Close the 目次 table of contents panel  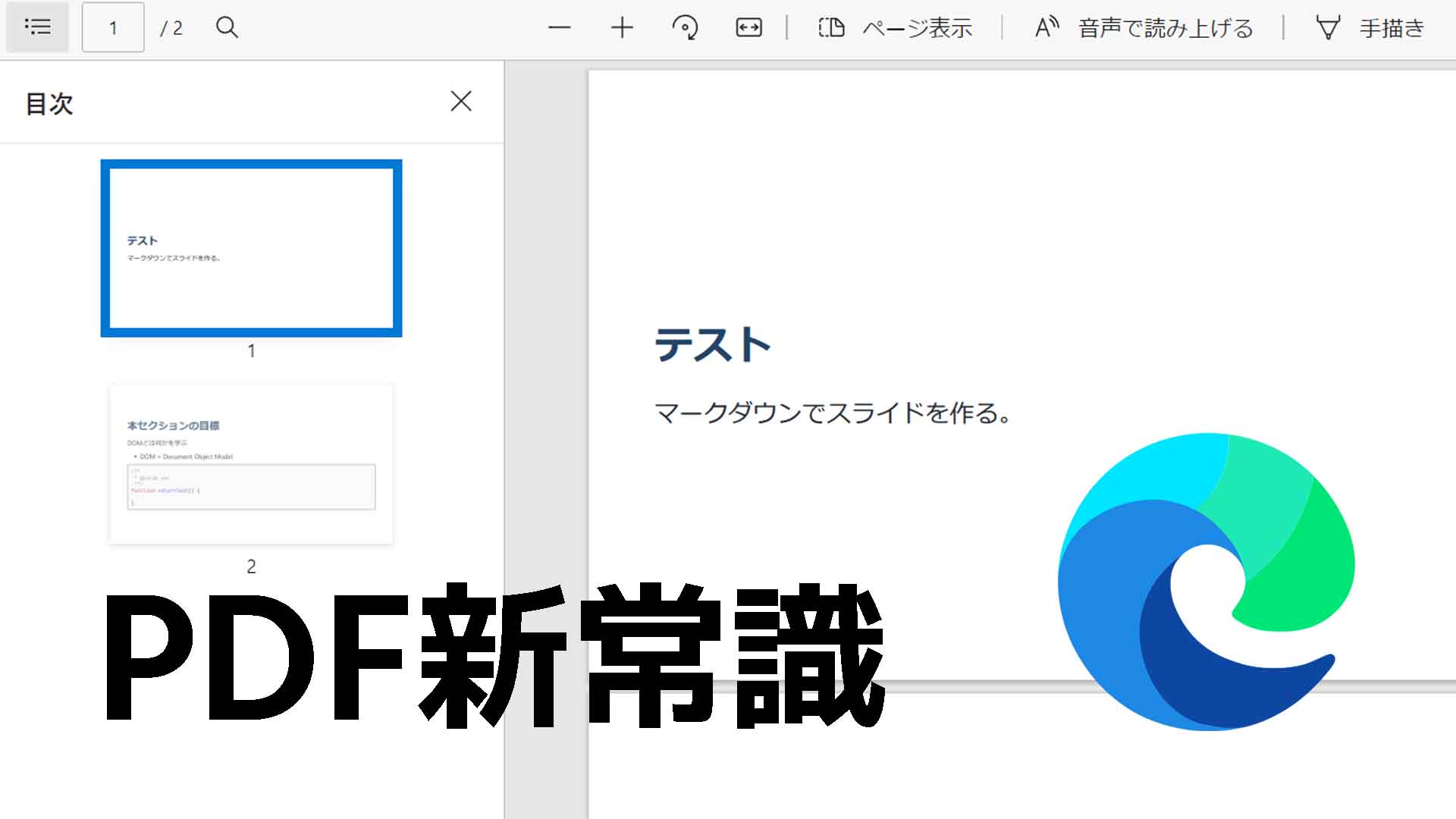coord(461,101)
